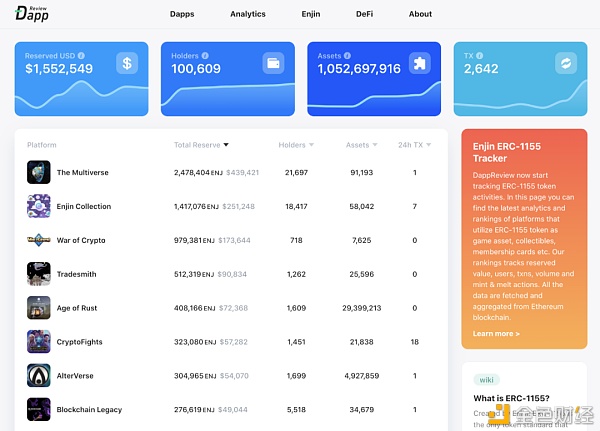Click the transaction icon on TX card
The width and height of the screenshot is (600, 431).
[565, 63]
